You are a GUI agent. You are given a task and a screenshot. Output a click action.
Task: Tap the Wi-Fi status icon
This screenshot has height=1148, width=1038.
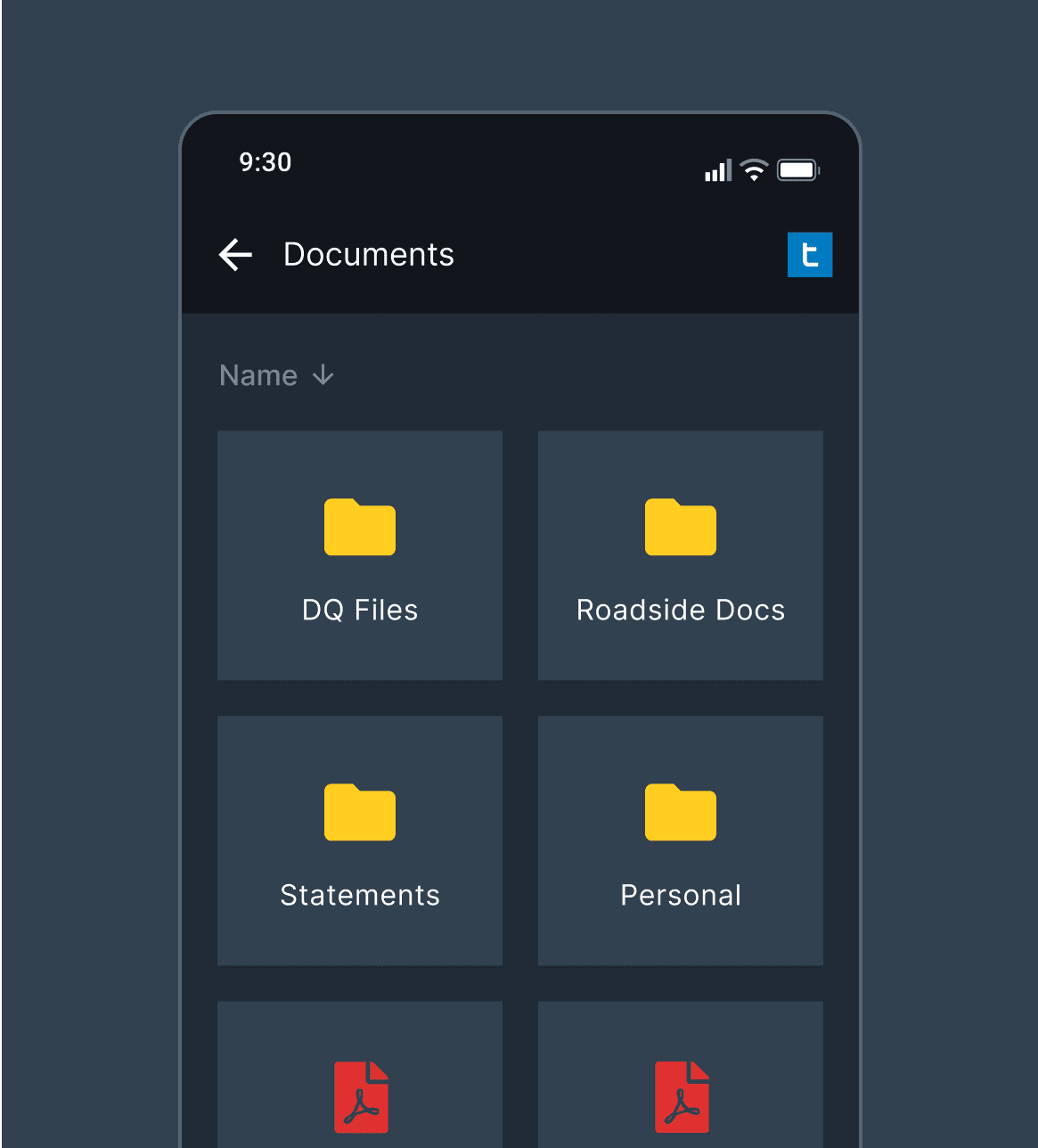754,169
